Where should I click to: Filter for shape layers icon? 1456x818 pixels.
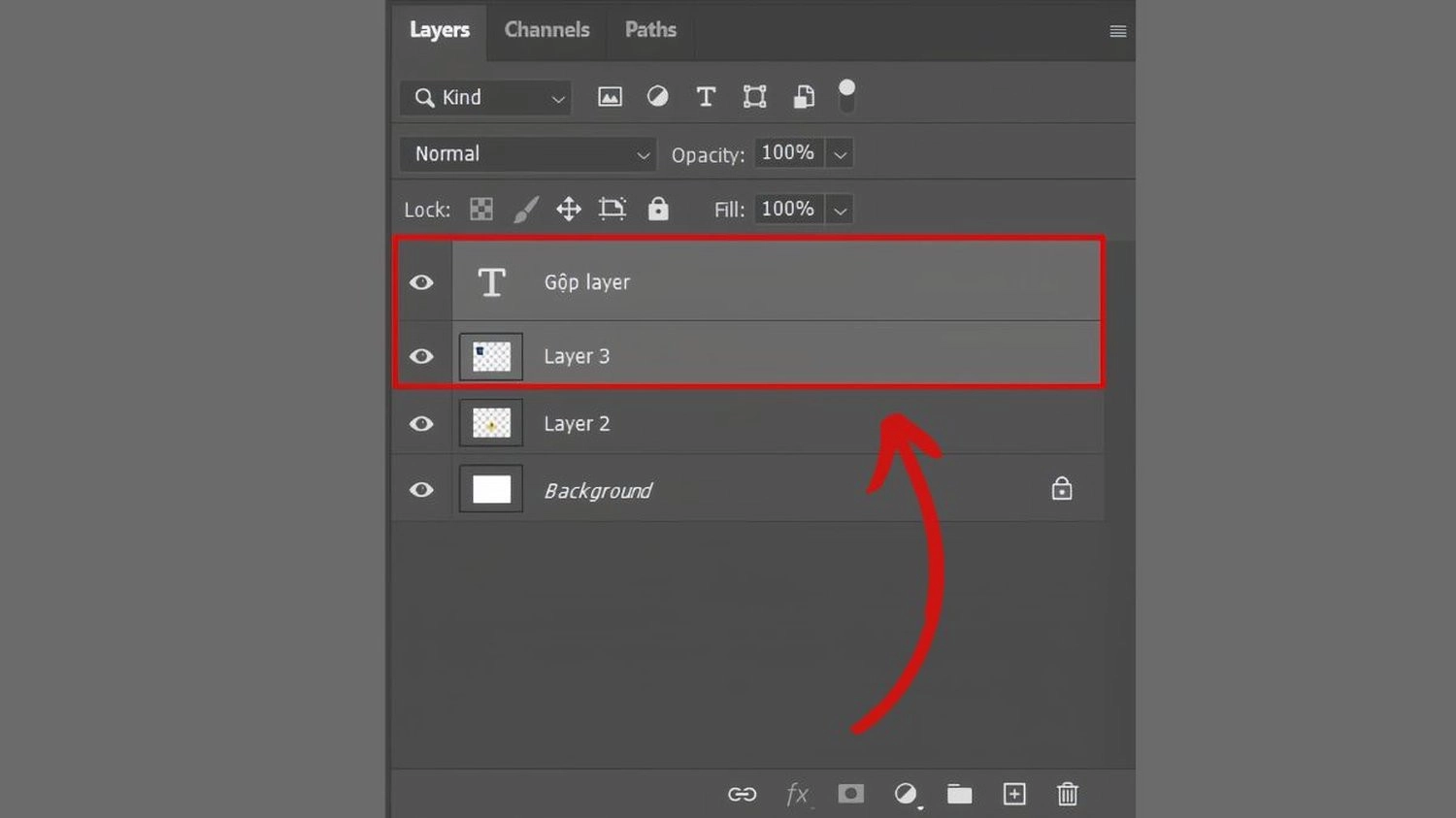pos(754,96)
